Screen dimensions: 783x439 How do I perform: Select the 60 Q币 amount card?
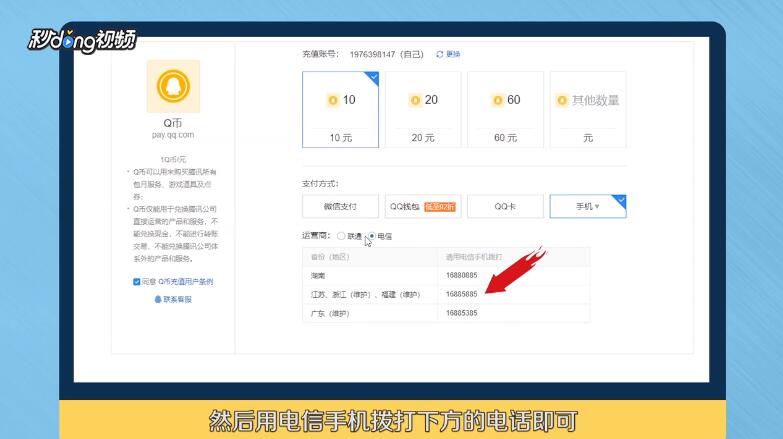(x=505, y=109)
